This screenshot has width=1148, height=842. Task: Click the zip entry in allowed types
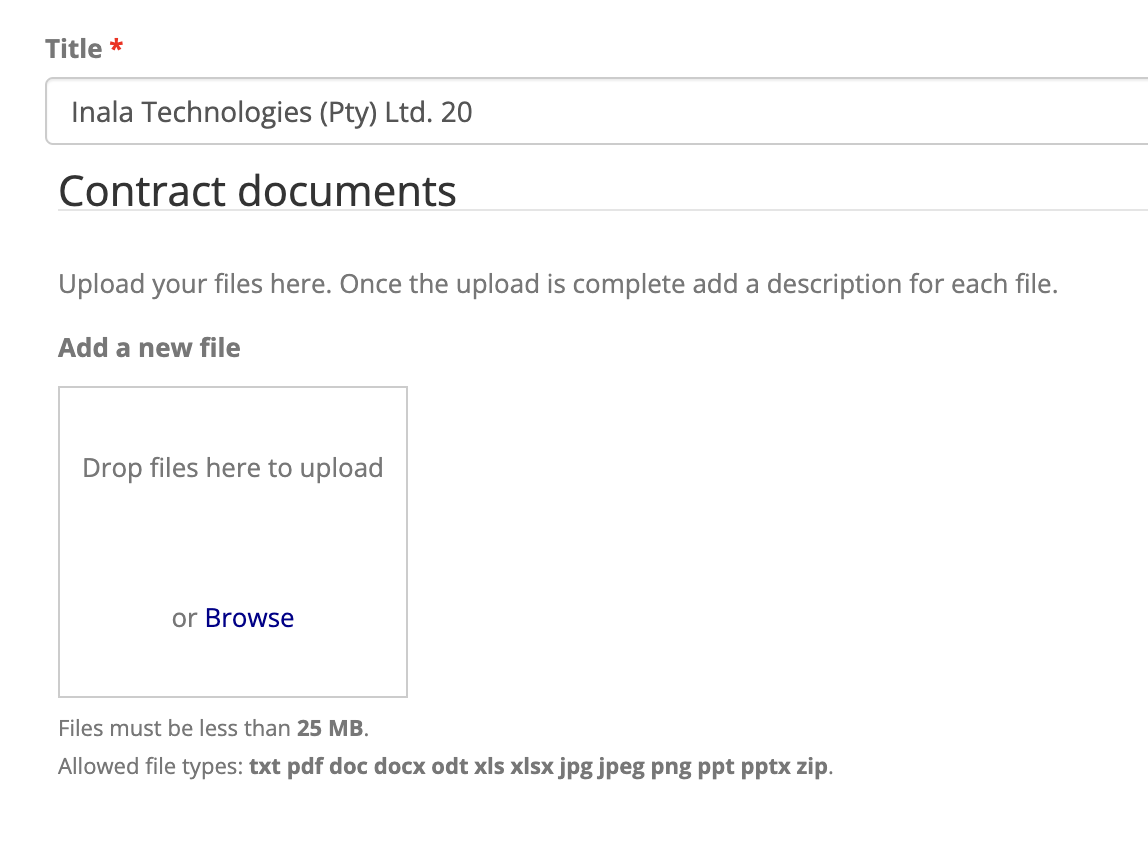(812, 767)
